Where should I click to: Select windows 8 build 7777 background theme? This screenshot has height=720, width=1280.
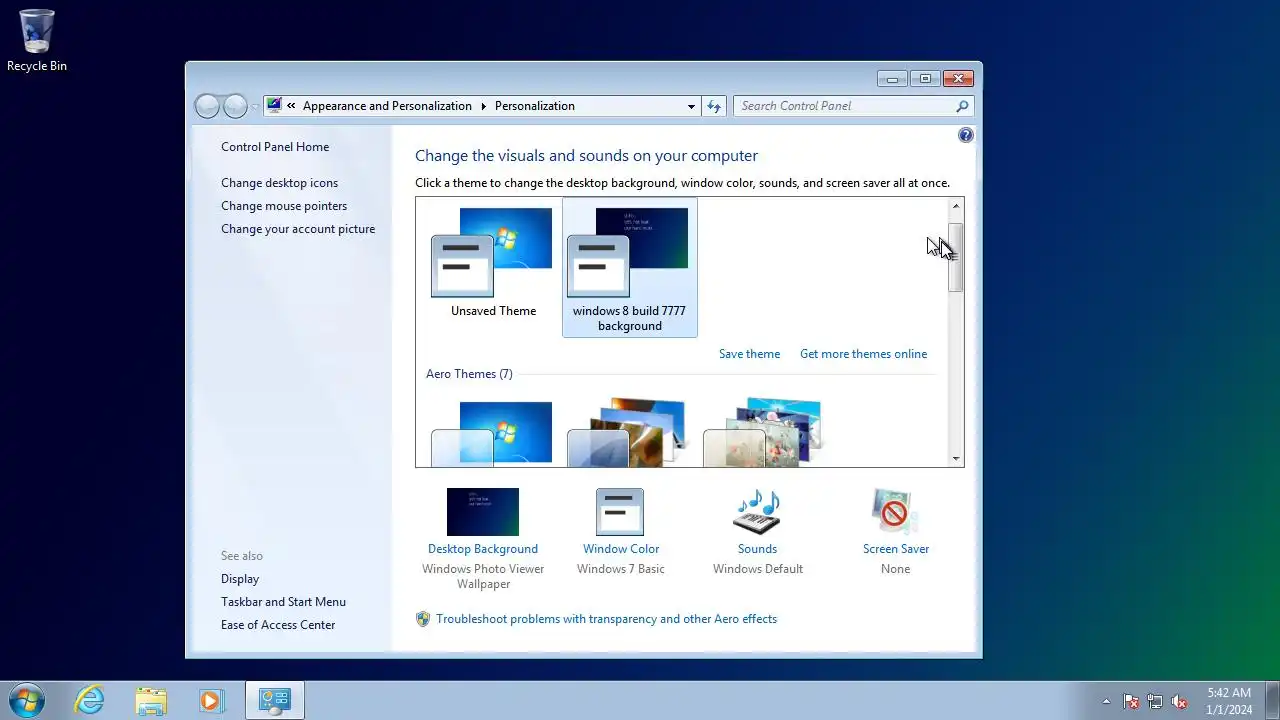pos(630,267)
